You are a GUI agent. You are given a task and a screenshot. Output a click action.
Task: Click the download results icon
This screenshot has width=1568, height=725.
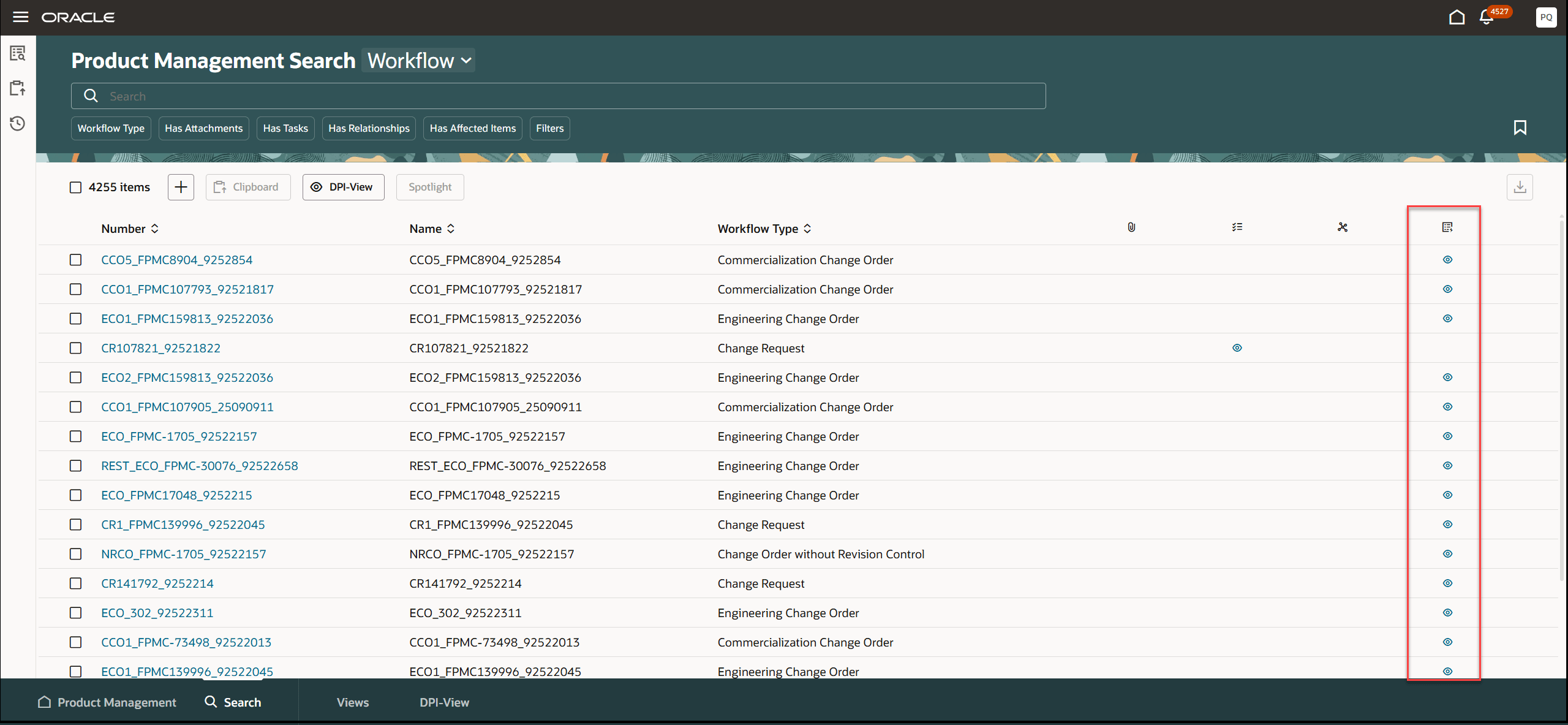pos(1520,187)
